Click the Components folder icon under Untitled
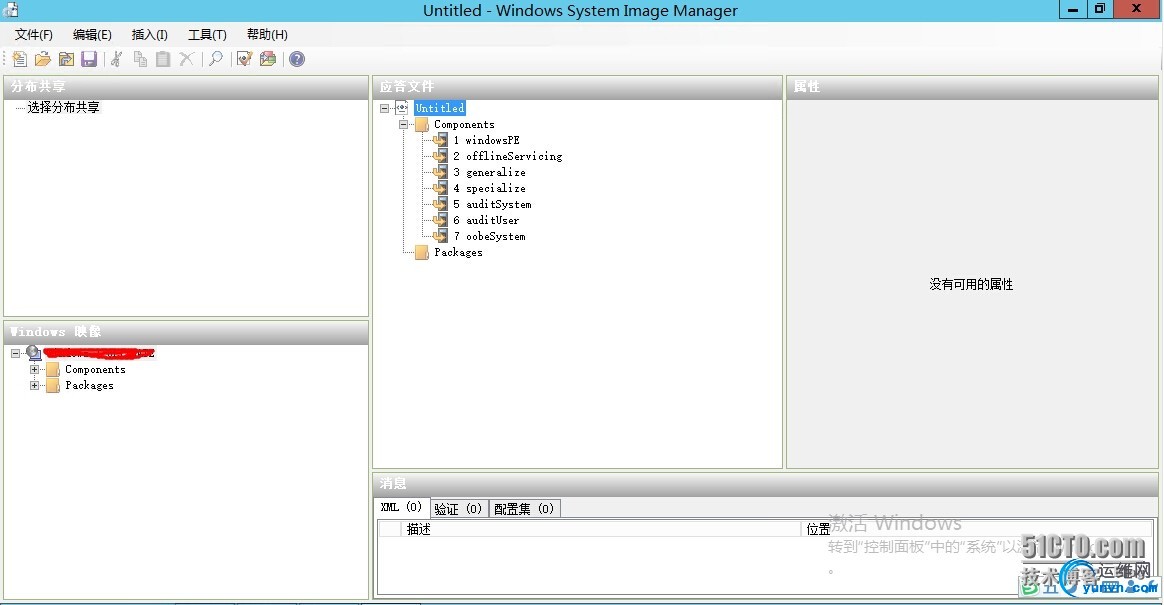The width and height of the screenshot is (1164, 605). pos(422,125)
